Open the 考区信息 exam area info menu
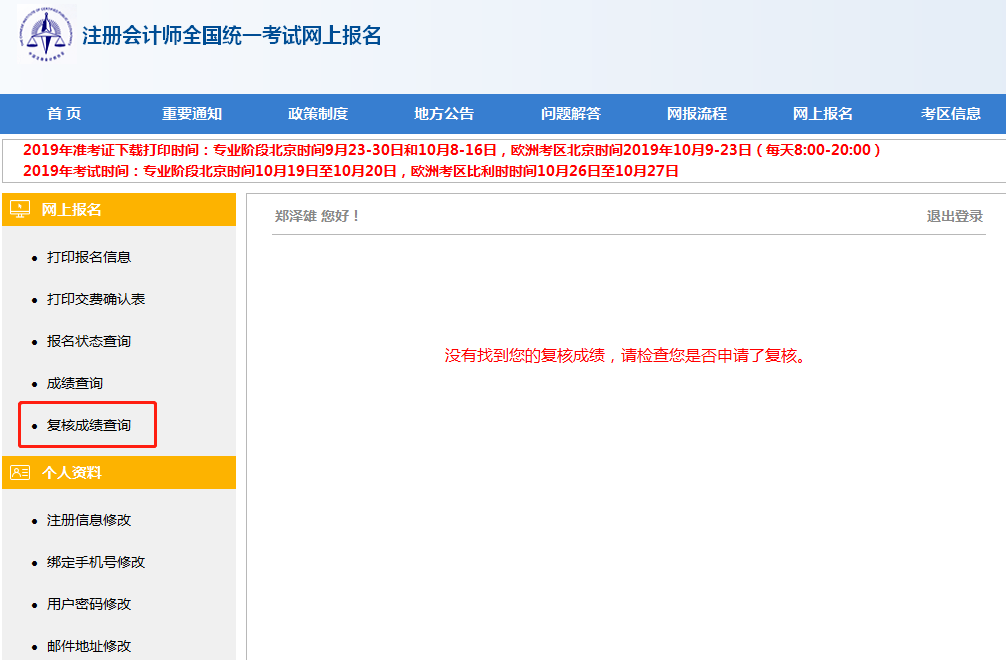The height and width of the screenshot is (660, 1006). (948, 113)
